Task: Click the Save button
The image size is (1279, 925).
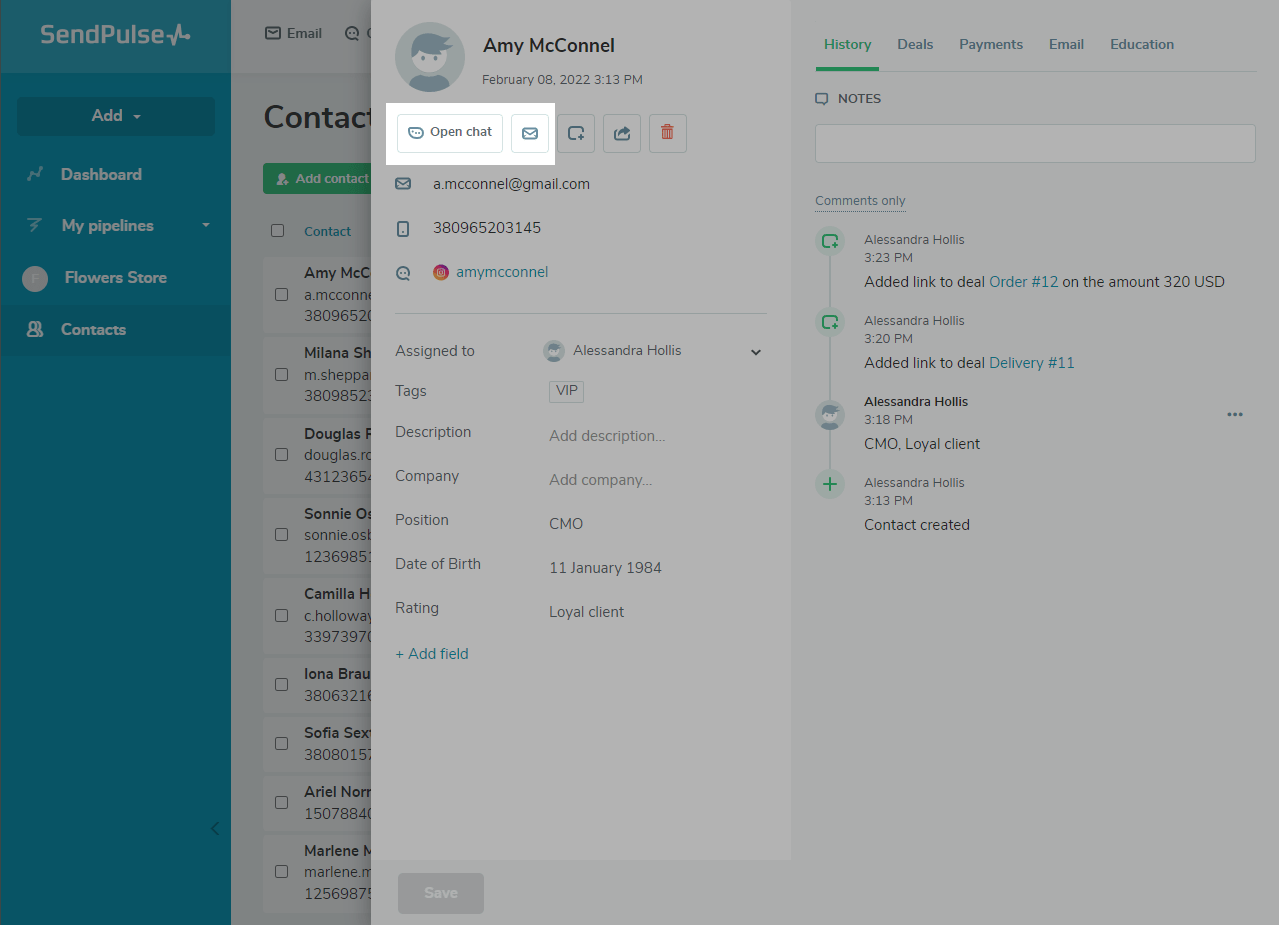Action: pyautogui.click(x=441, y=893)
